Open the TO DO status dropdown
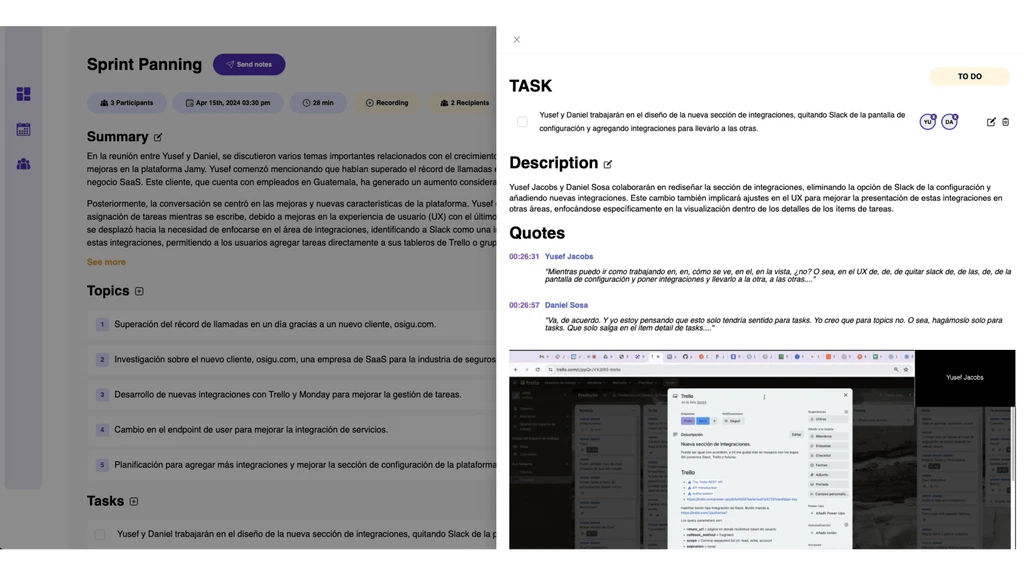This screenshot has height=576, width=1024. pos(969,76)
